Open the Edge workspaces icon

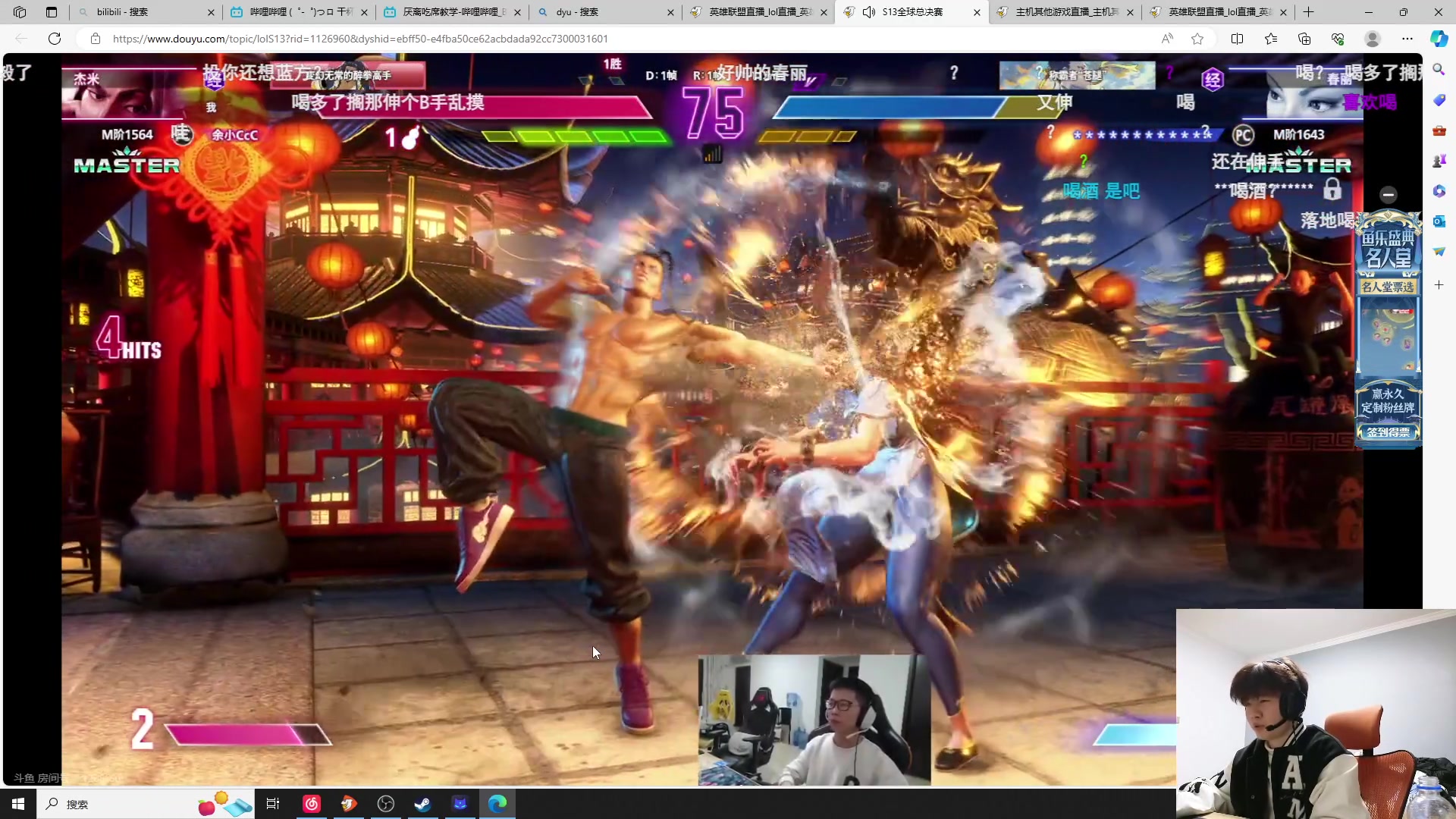point(20,12)
